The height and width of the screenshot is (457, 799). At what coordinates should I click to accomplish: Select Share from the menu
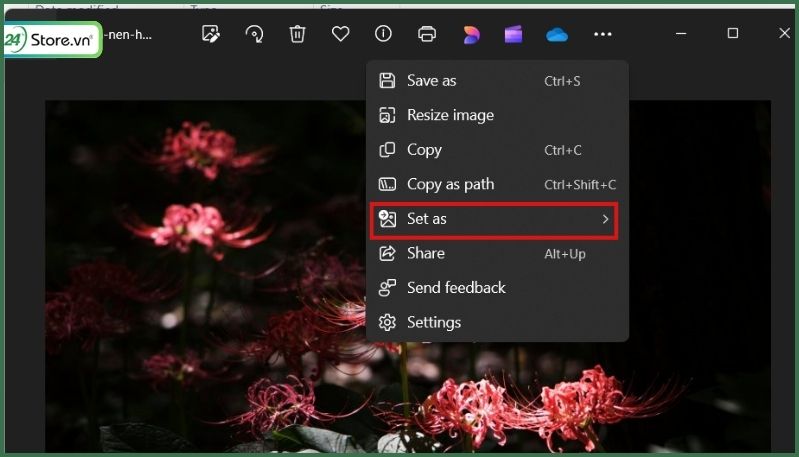click(426, 254)
